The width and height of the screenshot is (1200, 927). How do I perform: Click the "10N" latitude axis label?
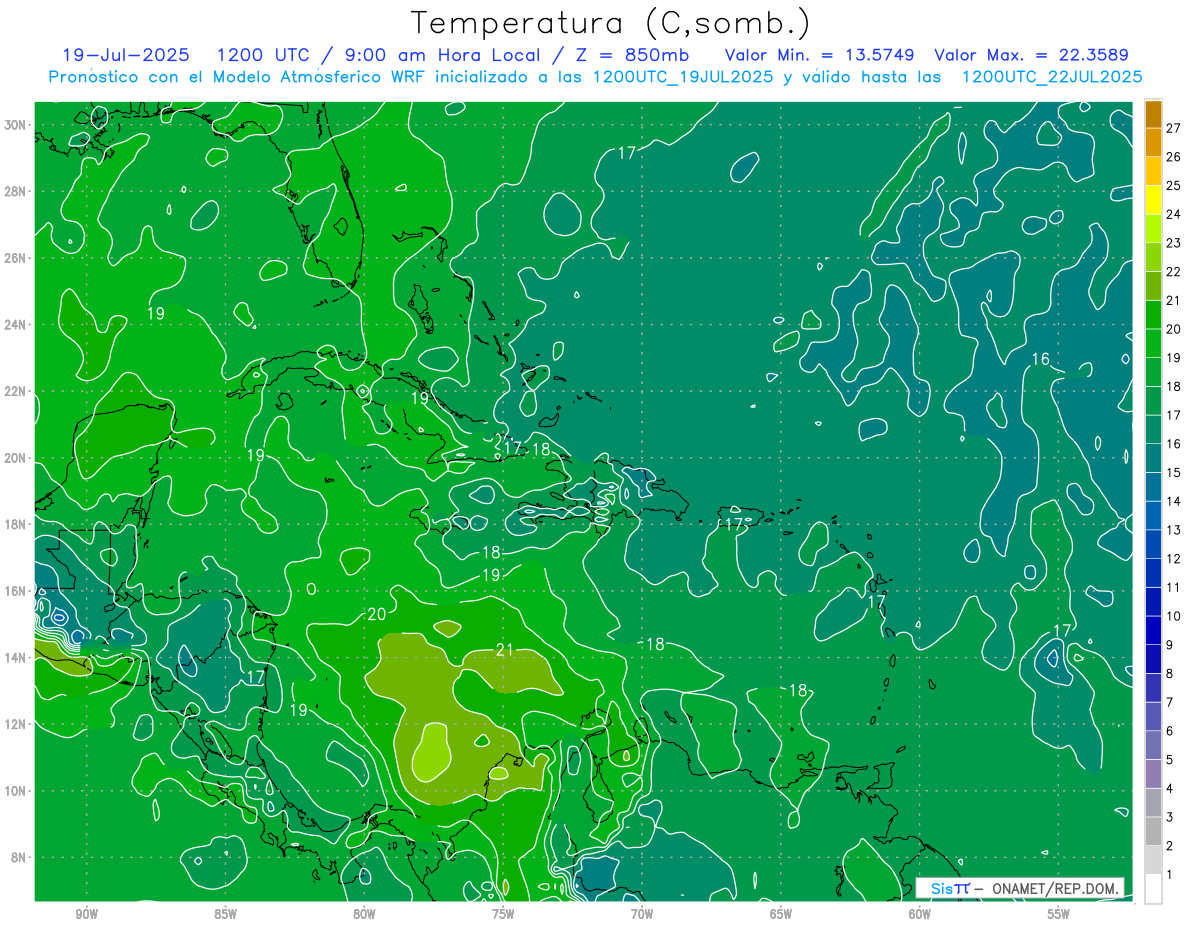tap(16, 791)
